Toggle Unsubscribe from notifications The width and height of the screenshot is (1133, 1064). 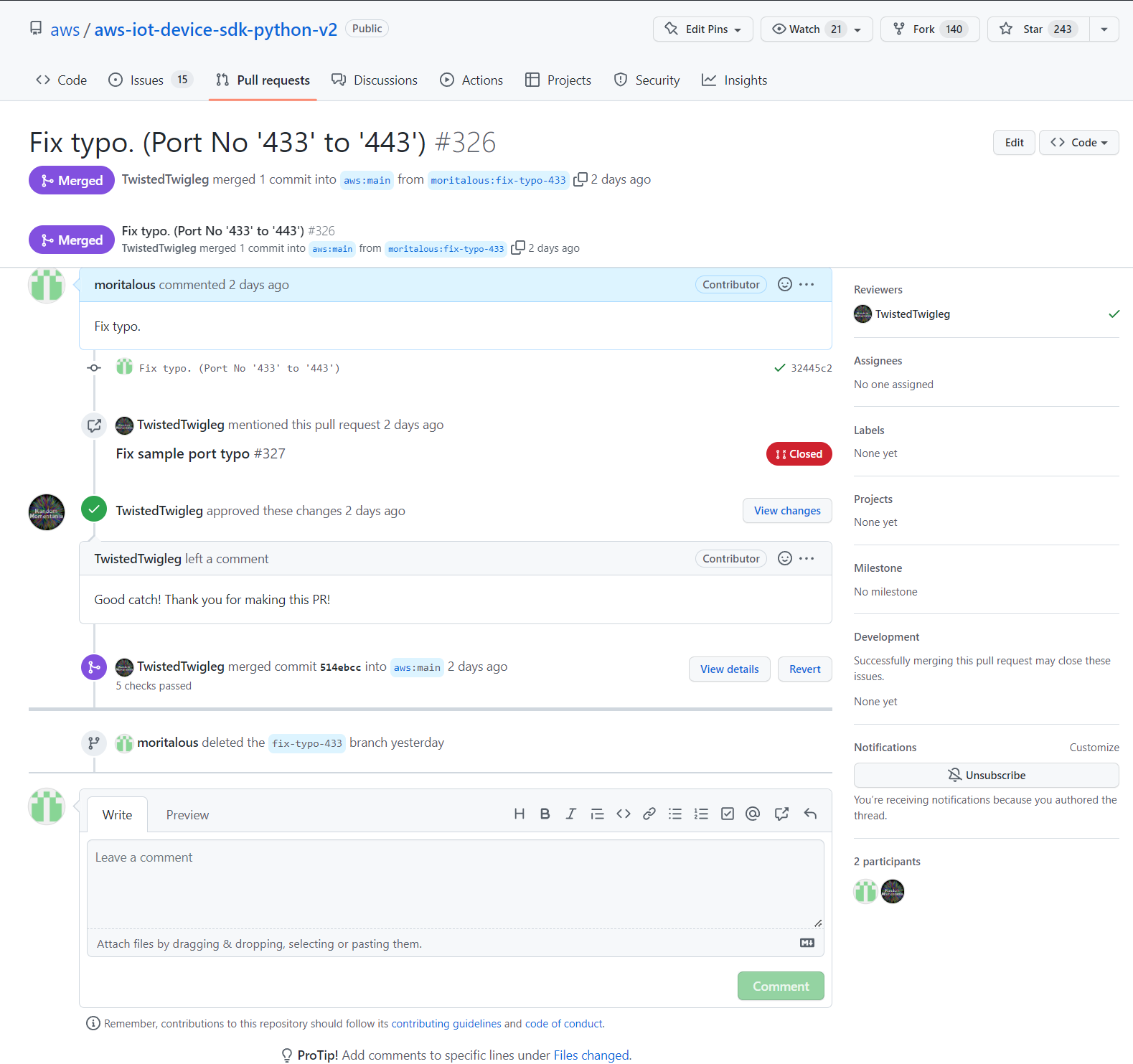(986, 775)
